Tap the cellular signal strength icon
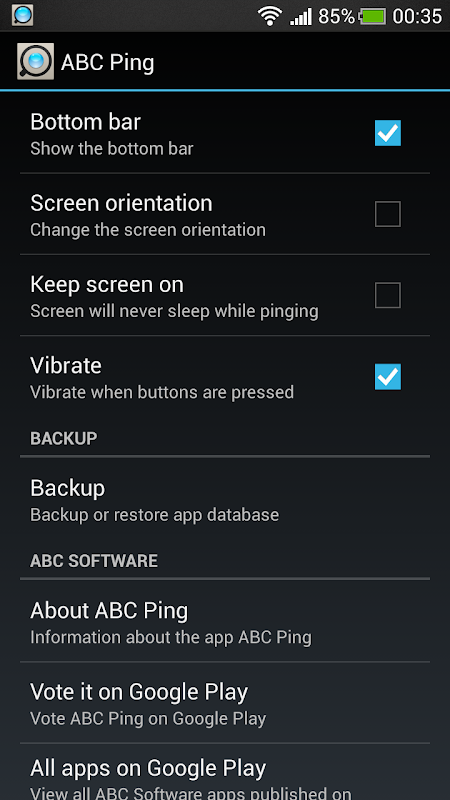The image size is (450, 800). click(x=301, y=17)
